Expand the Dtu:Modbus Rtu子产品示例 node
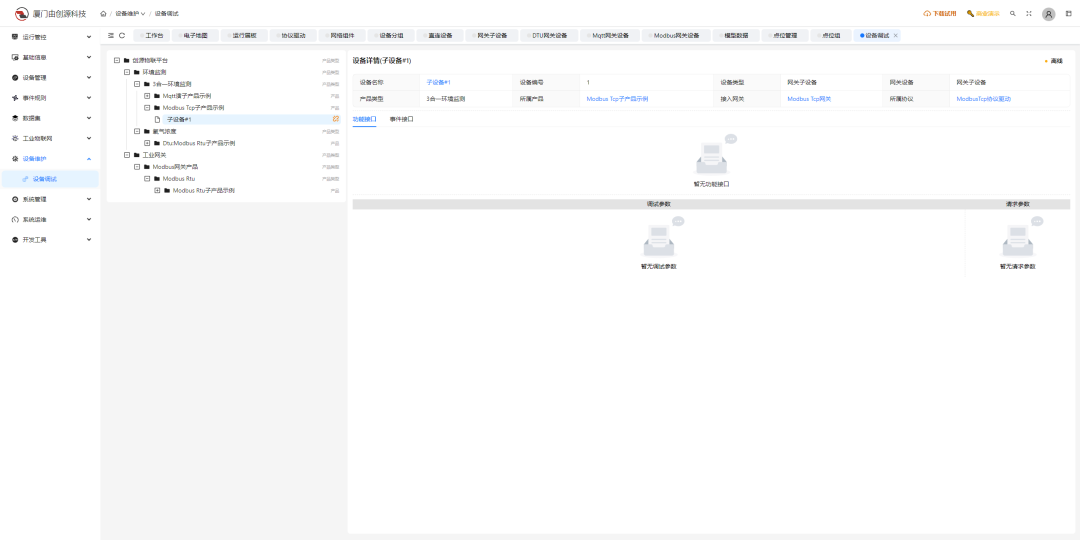The width and height of the screenshot is (1080, 540). 147,143
